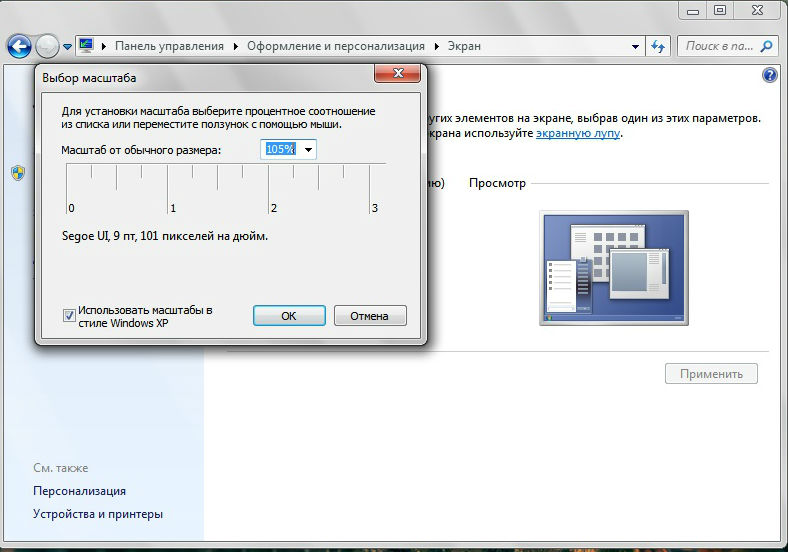This screenshot has width=788, height=552.
Task: Expand the recent pages arrow beside Forward button
Action: coord(67,47)
